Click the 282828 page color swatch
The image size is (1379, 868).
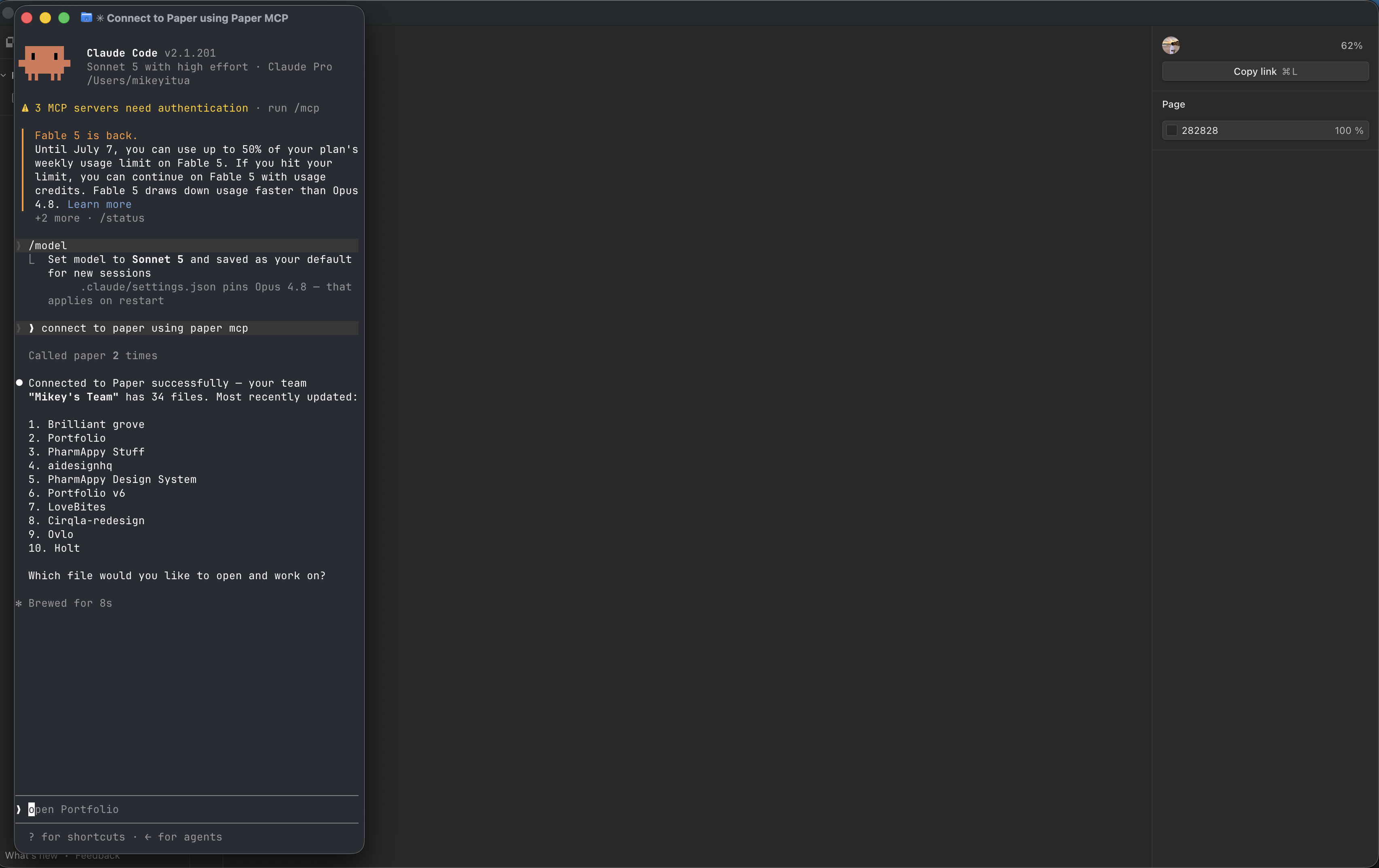pos(1172,131)
